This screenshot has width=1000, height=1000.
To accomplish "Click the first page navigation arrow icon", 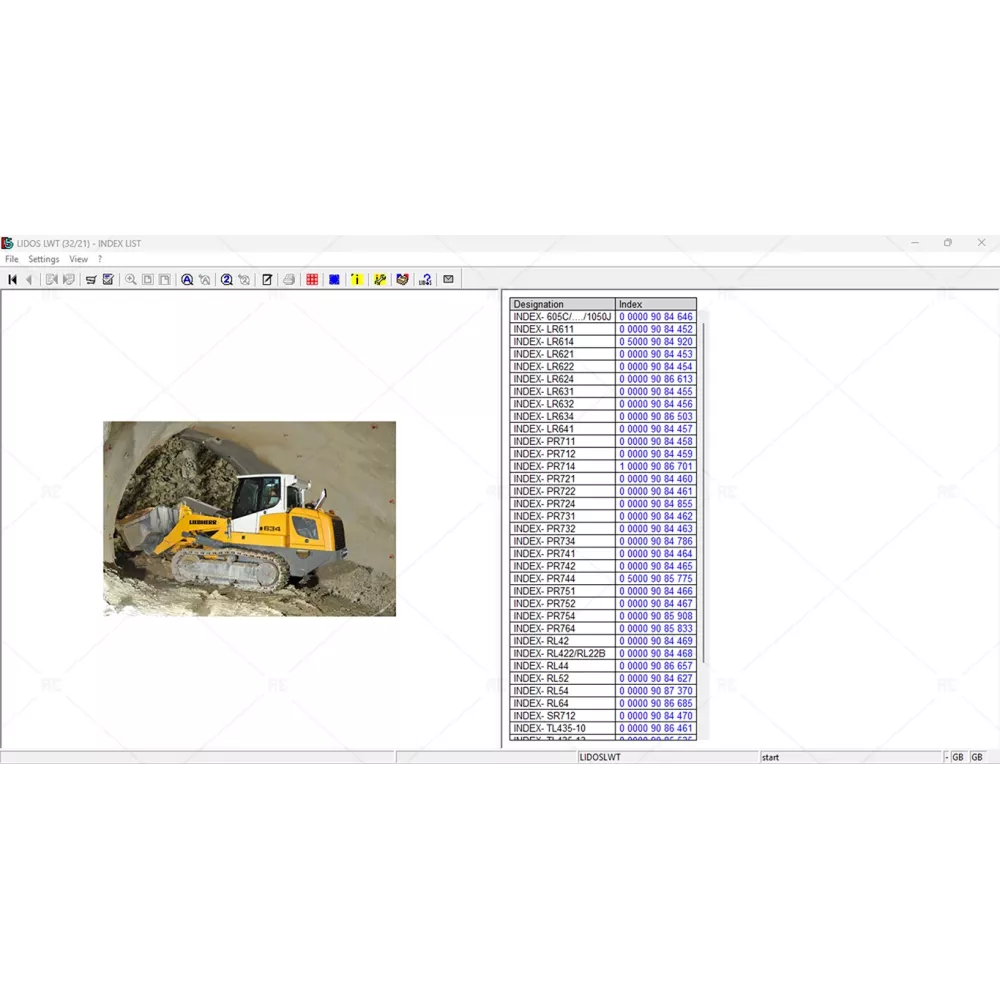I will [x=13, y=280].
